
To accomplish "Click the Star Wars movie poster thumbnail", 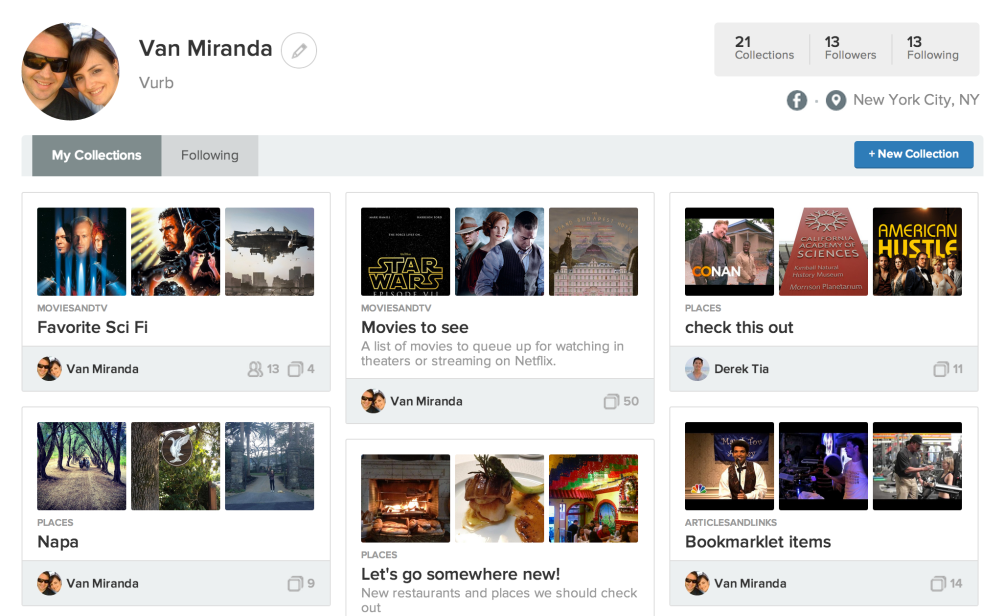I will tap(405, 251).
